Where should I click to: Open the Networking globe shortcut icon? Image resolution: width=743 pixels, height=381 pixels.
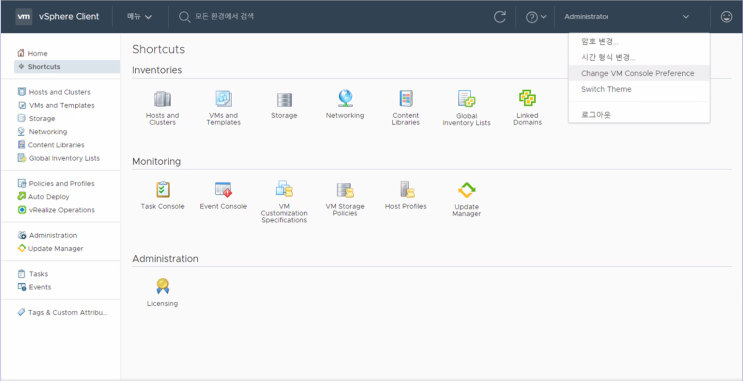click(x=345, y=99)
